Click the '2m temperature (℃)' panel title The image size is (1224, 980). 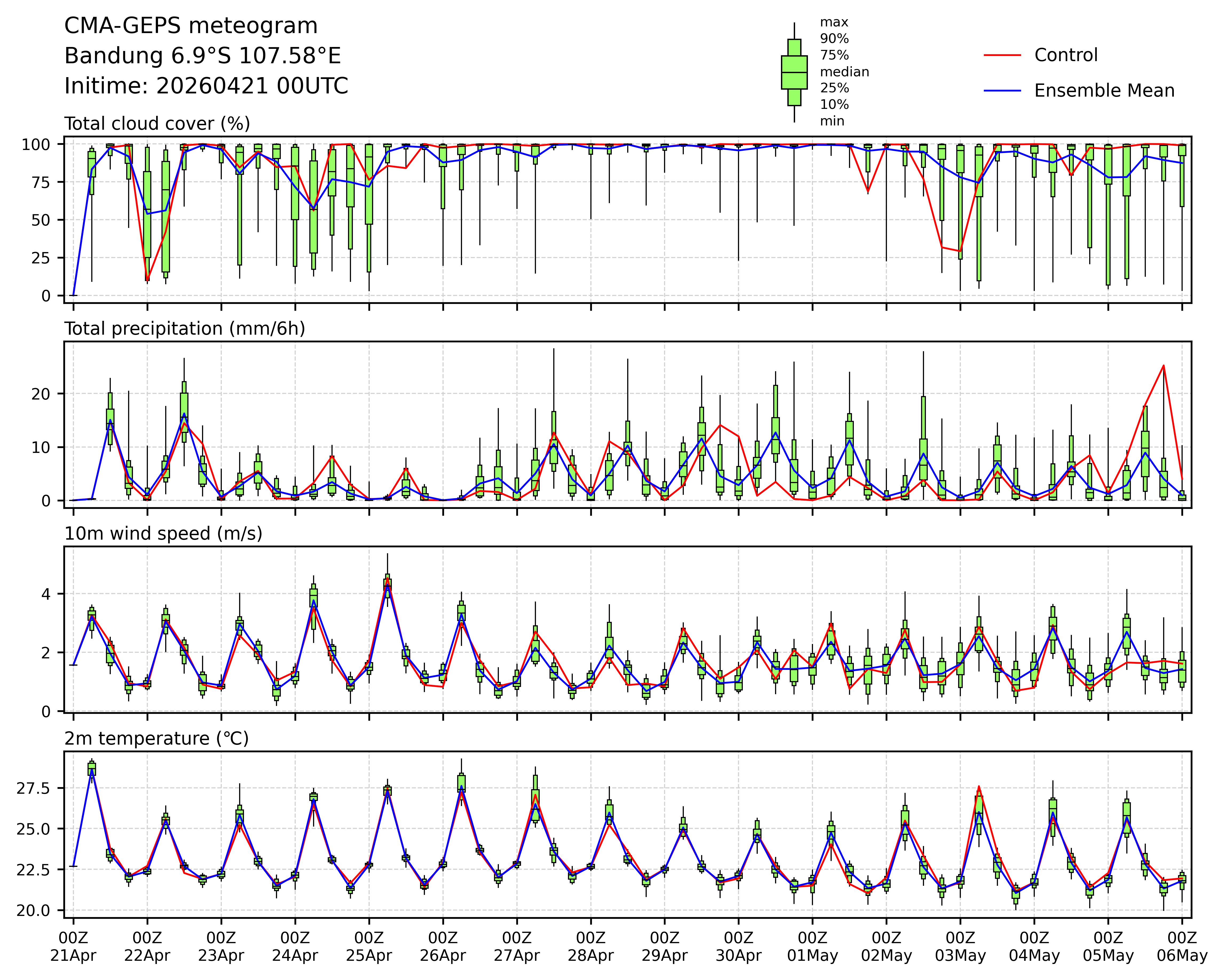tap(156, 739)
